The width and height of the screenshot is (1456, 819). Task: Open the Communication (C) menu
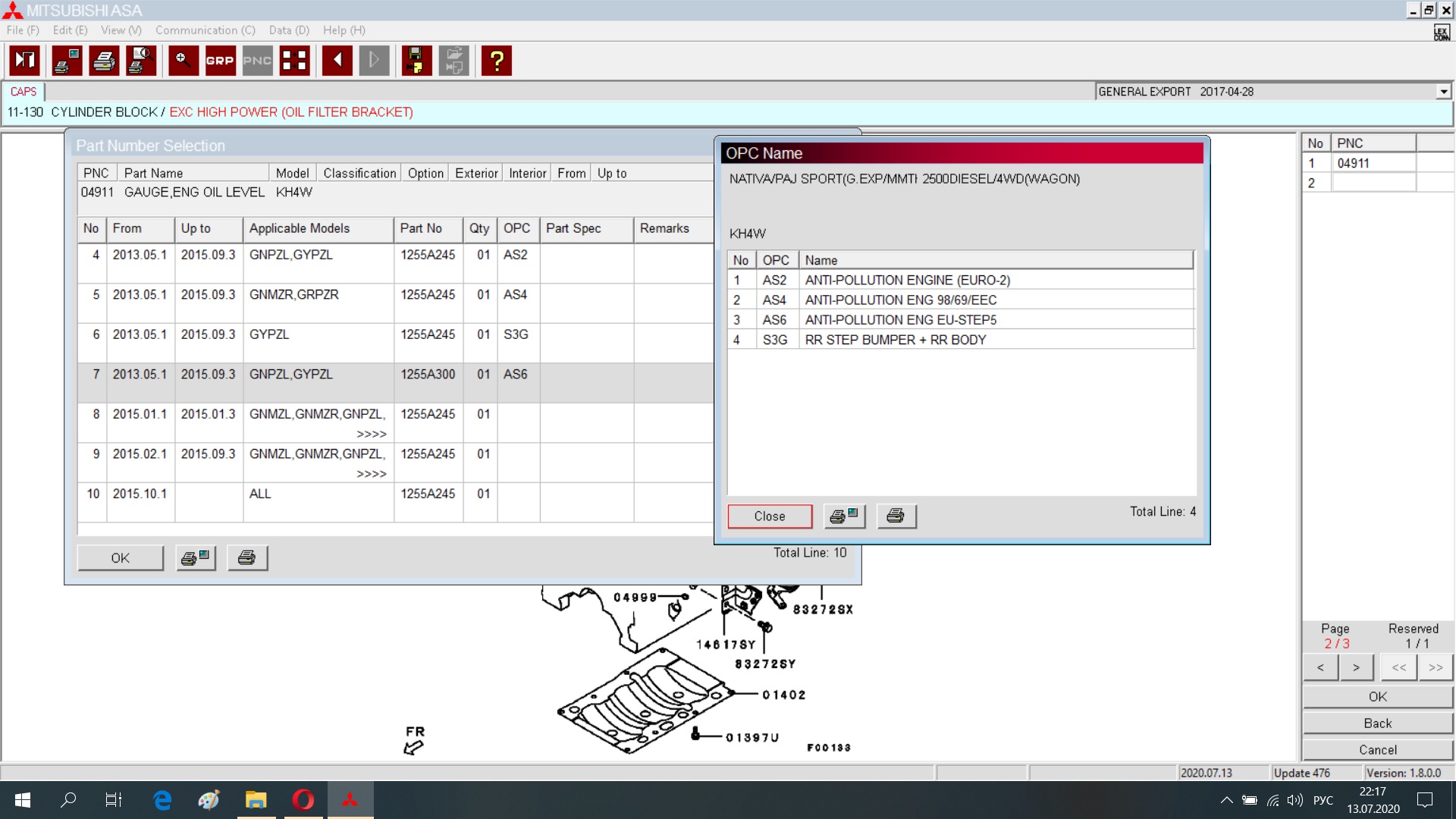205,30
